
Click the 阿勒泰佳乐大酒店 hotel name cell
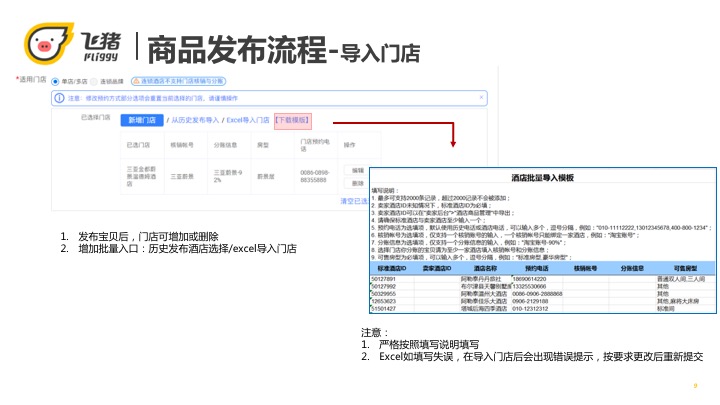pos(484,301)
